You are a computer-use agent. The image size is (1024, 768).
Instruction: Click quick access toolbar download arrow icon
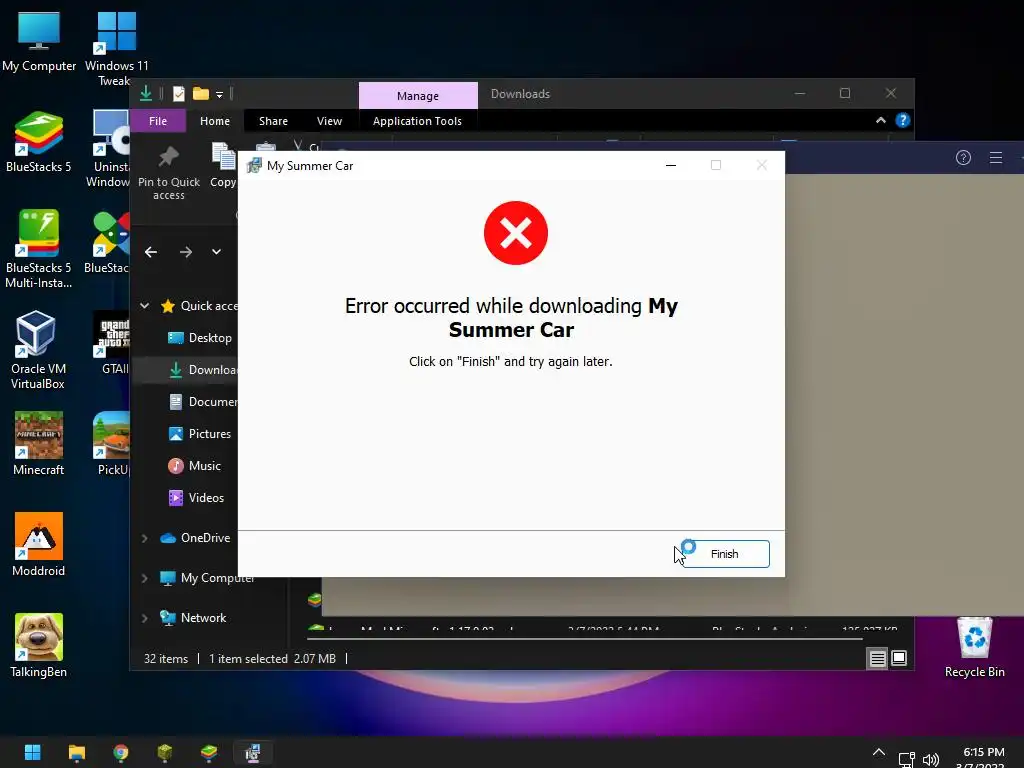pyautogui.click(x=146, y=93)
